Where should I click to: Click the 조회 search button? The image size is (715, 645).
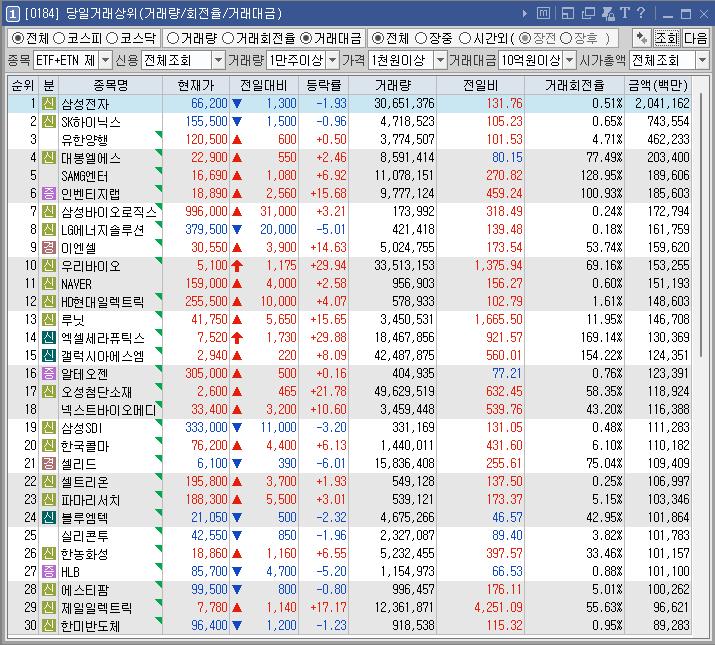667,38
